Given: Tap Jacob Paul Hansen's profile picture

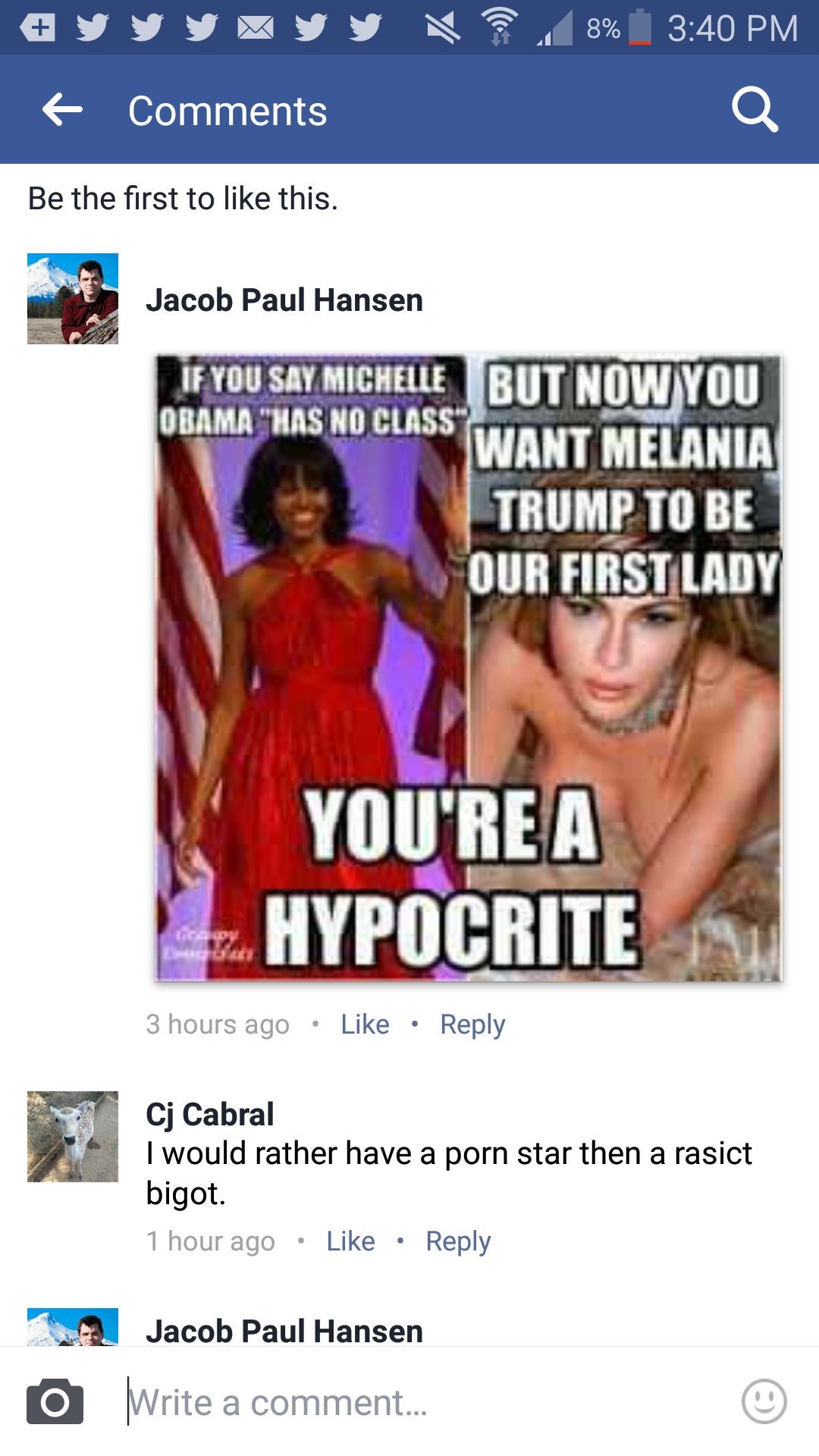Looking at the screenshot, I should click(x=73, y=299).
